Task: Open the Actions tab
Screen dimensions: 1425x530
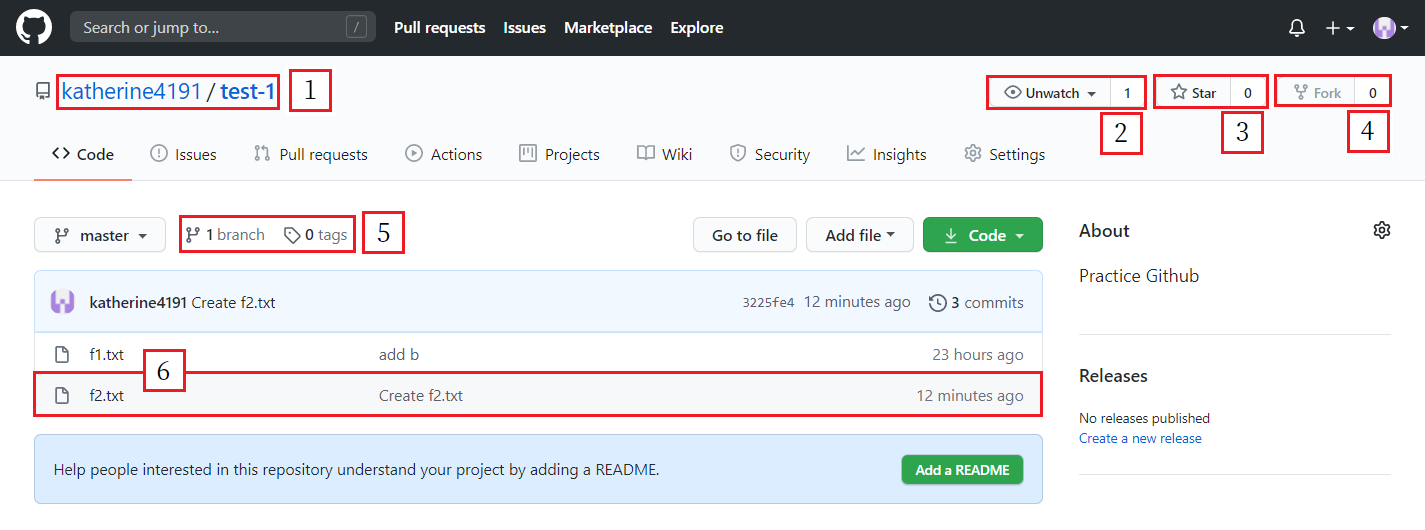Action: coord(444,154)
